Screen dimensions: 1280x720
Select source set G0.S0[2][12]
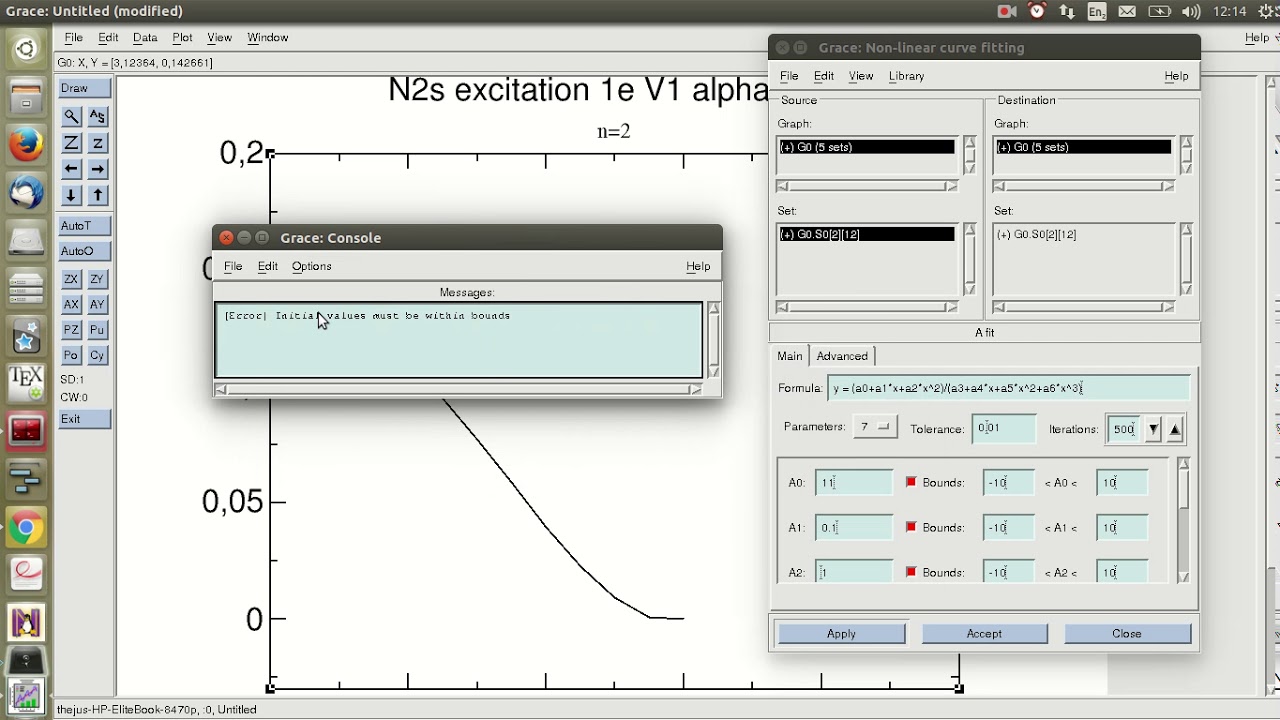866,234
